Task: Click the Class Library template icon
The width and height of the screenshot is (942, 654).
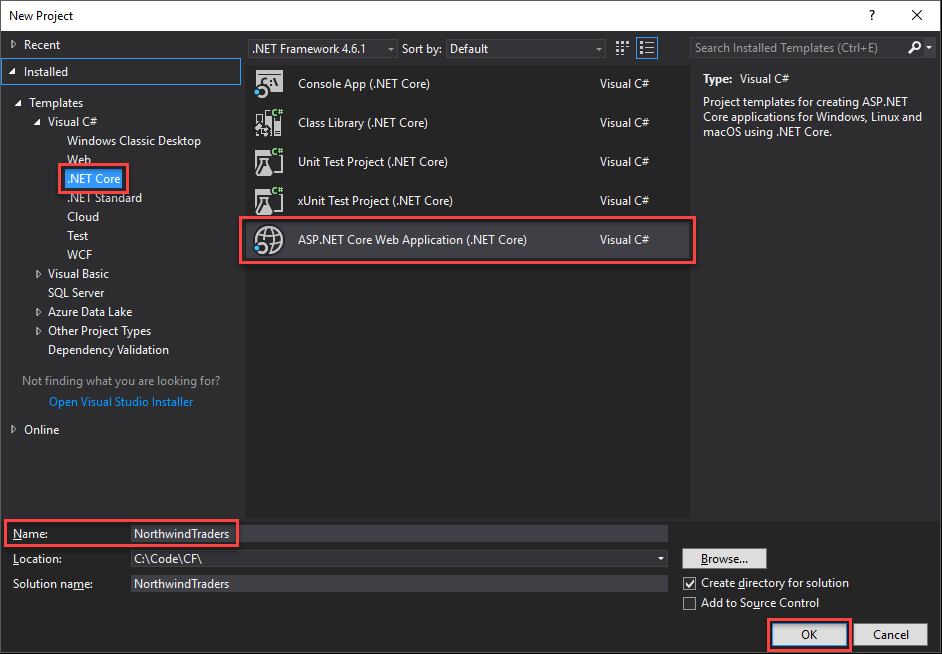Action: point(269,123)
